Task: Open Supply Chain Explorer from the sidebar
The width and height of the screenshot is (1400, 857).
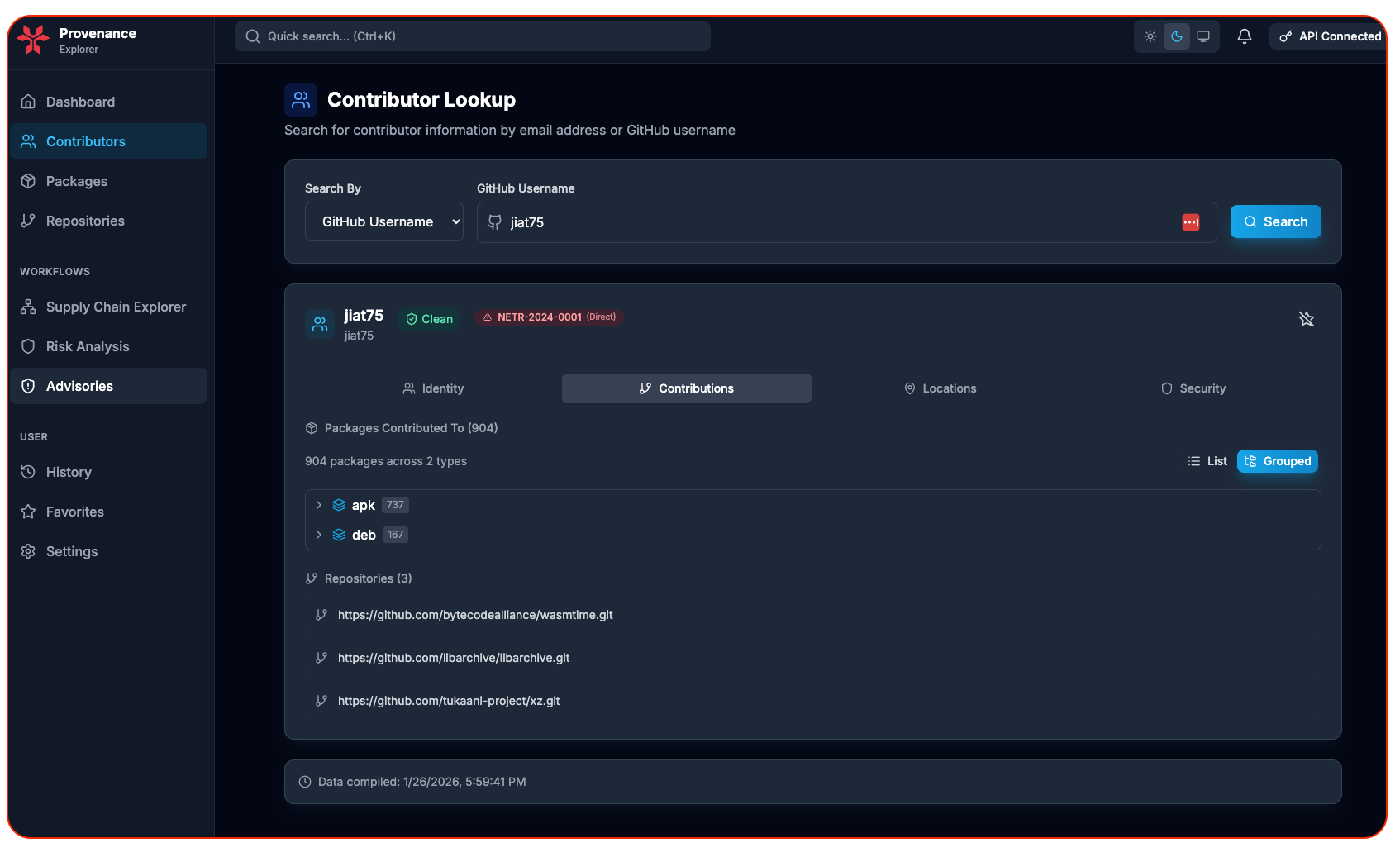Action: (x=116, y=307)
